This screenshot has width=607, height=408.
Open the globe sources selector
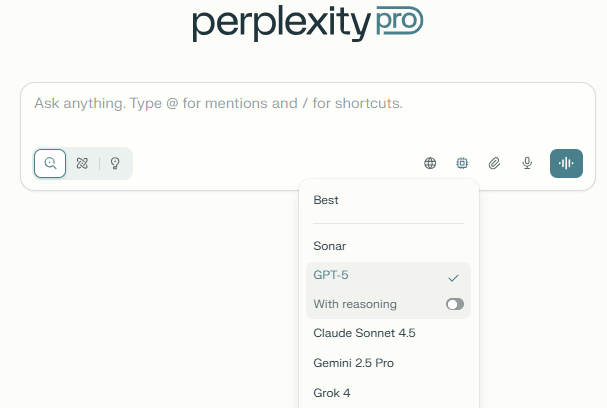(x=430, y=163)
